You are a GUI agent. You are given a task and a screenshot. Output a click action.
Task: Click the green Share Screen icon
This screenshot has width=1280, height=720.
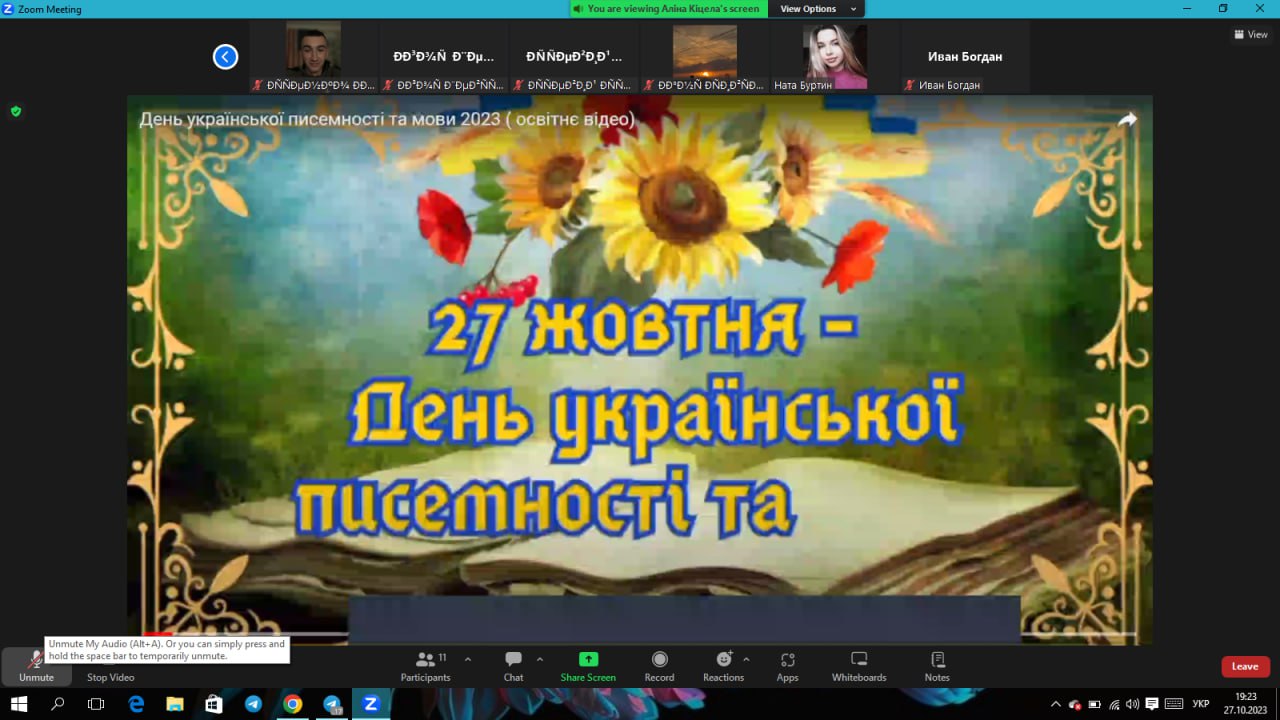588,660
